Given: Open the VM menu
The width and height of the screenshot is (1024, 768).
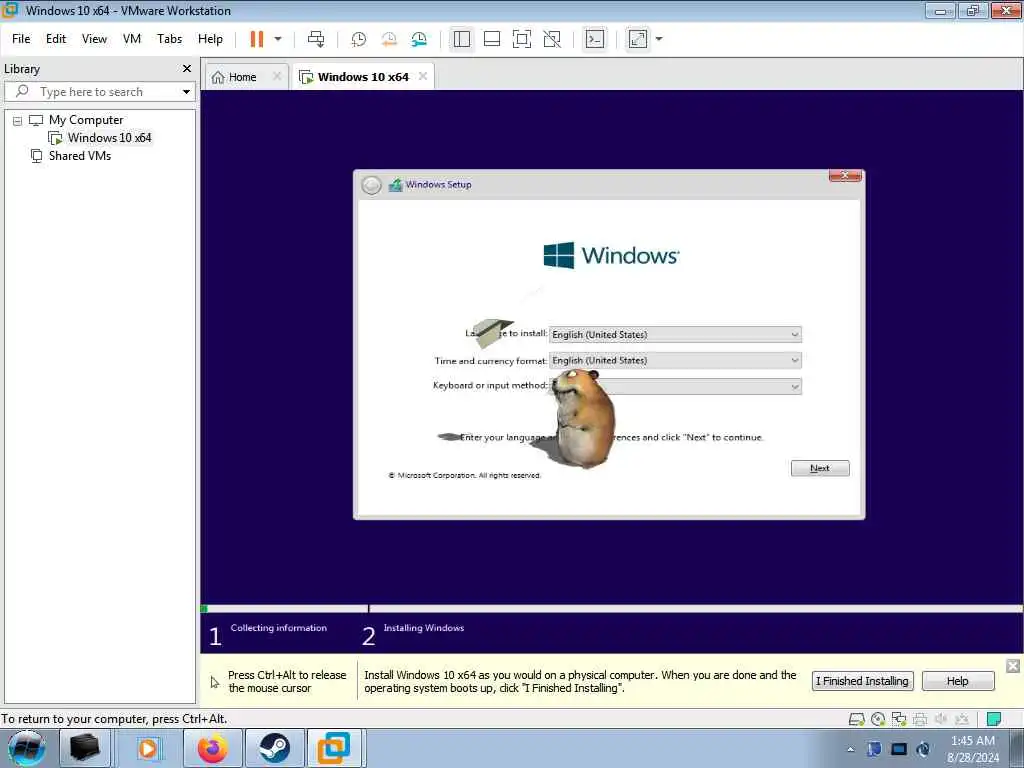Looking at the screenshot, I should (132, 39).
